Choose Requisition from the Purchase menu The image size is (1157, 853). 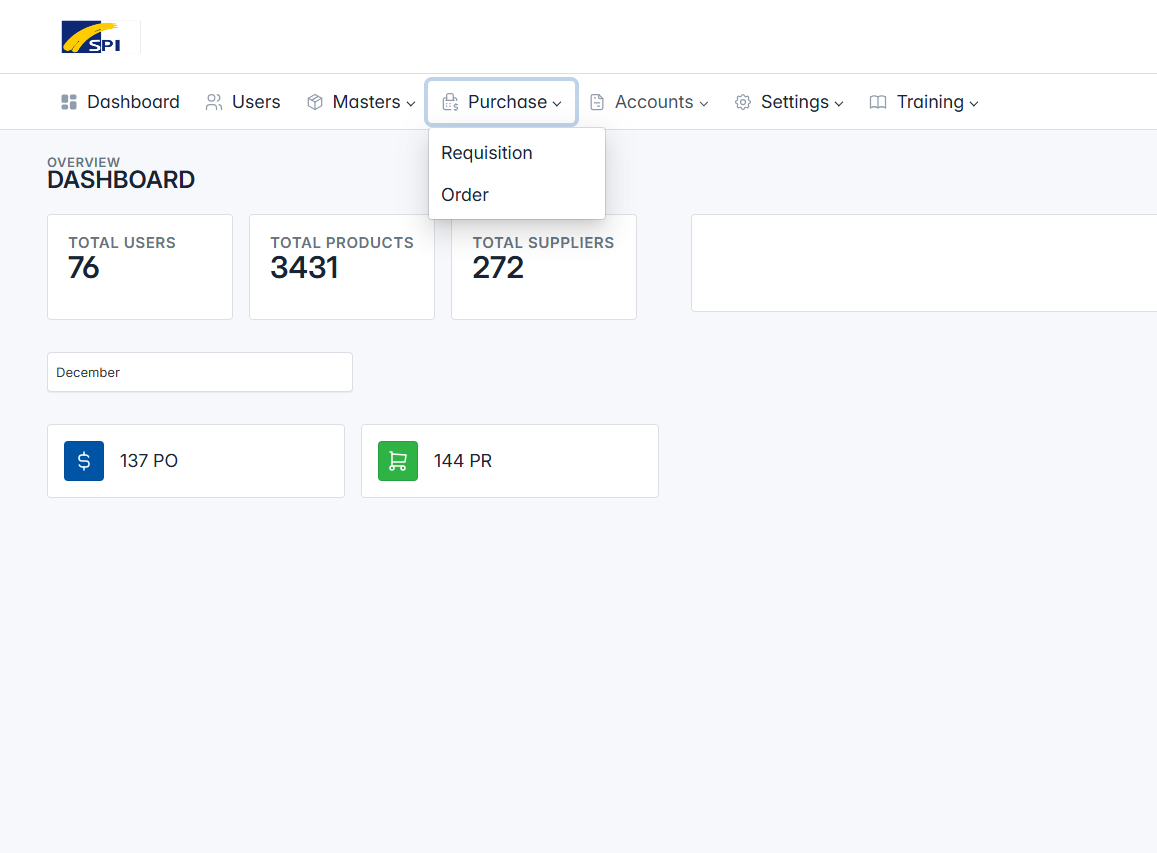tap(487, 153)
